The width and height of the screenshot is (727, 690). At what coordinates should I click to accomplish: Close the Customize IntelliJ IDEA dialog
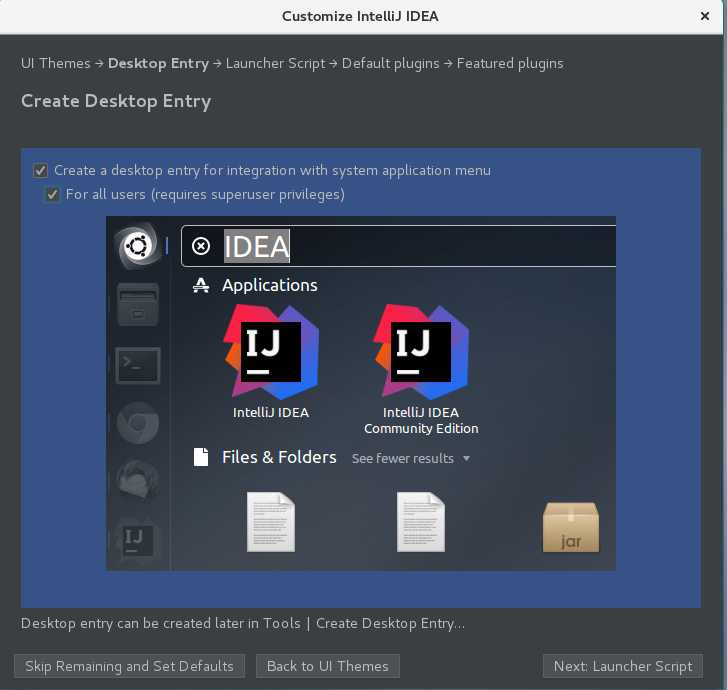(705, 16)
